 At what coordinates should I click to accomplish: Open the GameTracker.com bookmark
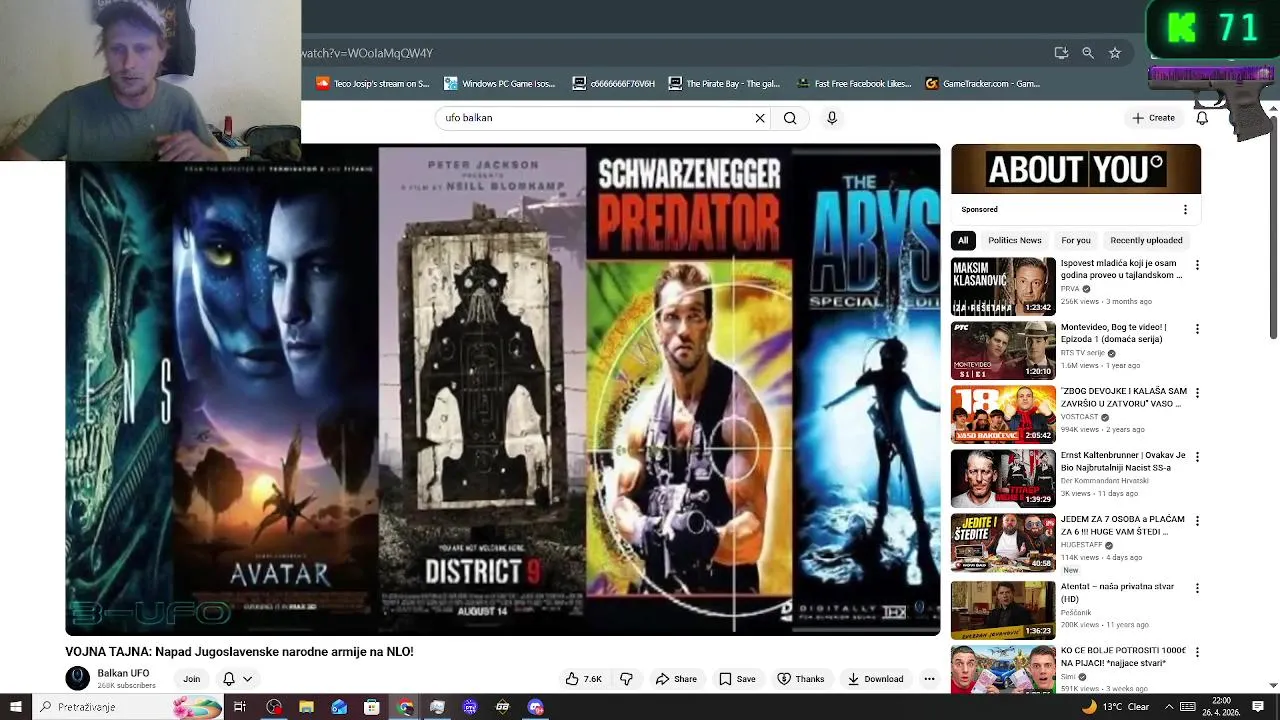coord(983,84)
